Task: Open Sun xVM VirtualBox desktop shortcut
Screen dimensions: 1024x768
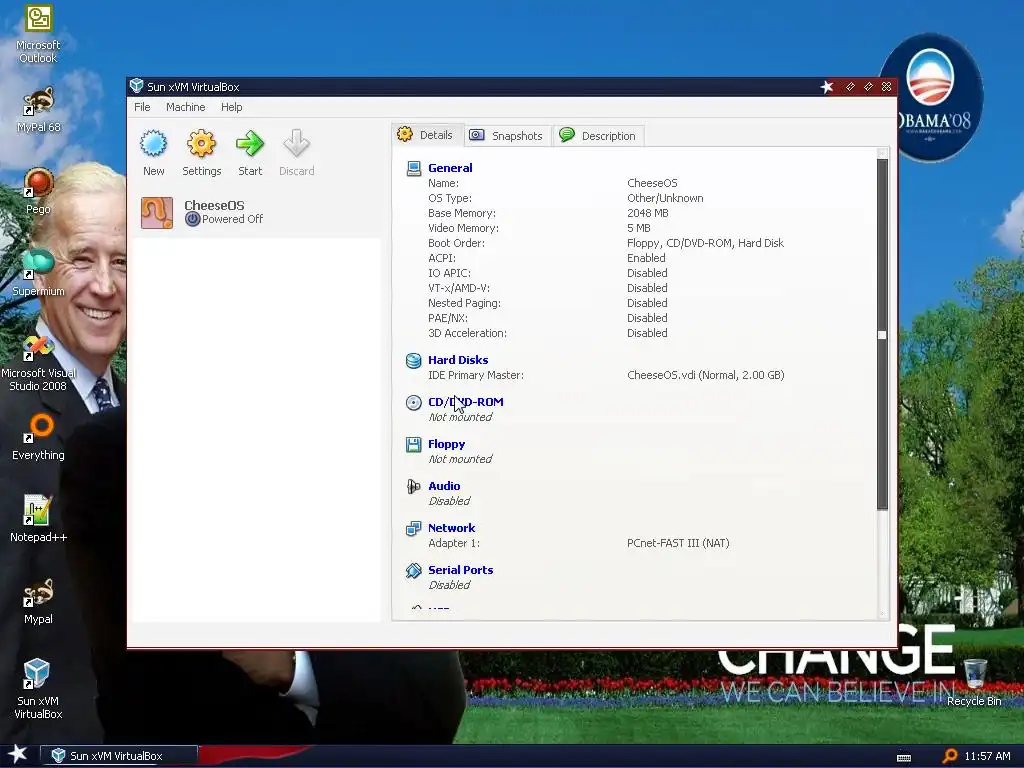Action: (x=38, y=689)
